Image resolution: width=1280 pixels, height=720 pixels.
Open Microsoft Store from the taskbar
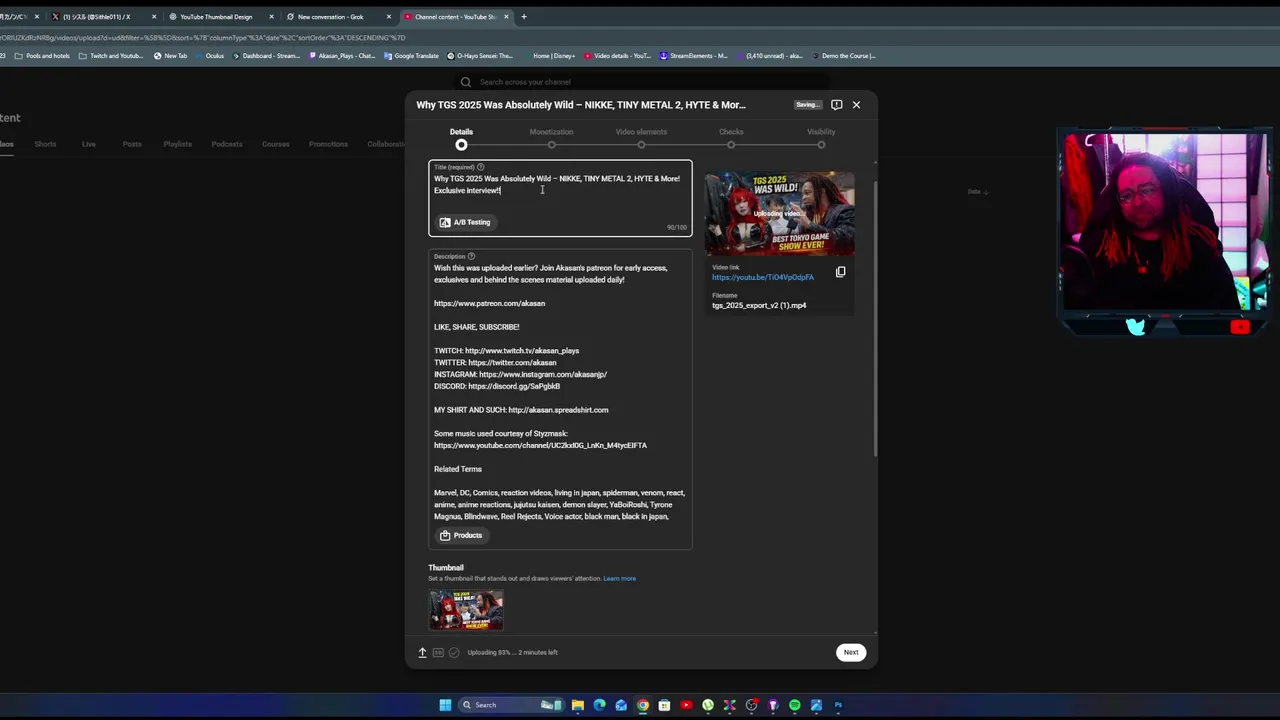point(664,705)
